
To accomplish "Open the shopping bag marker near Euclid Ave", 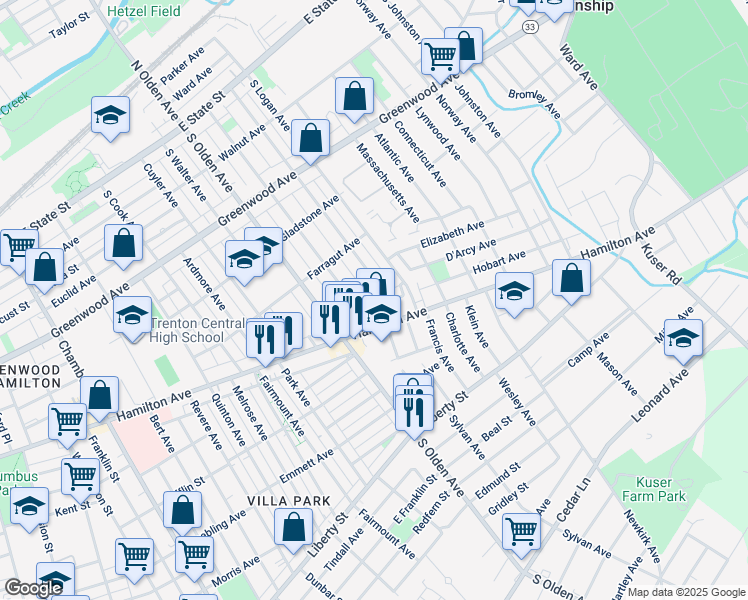I will 45,267.
